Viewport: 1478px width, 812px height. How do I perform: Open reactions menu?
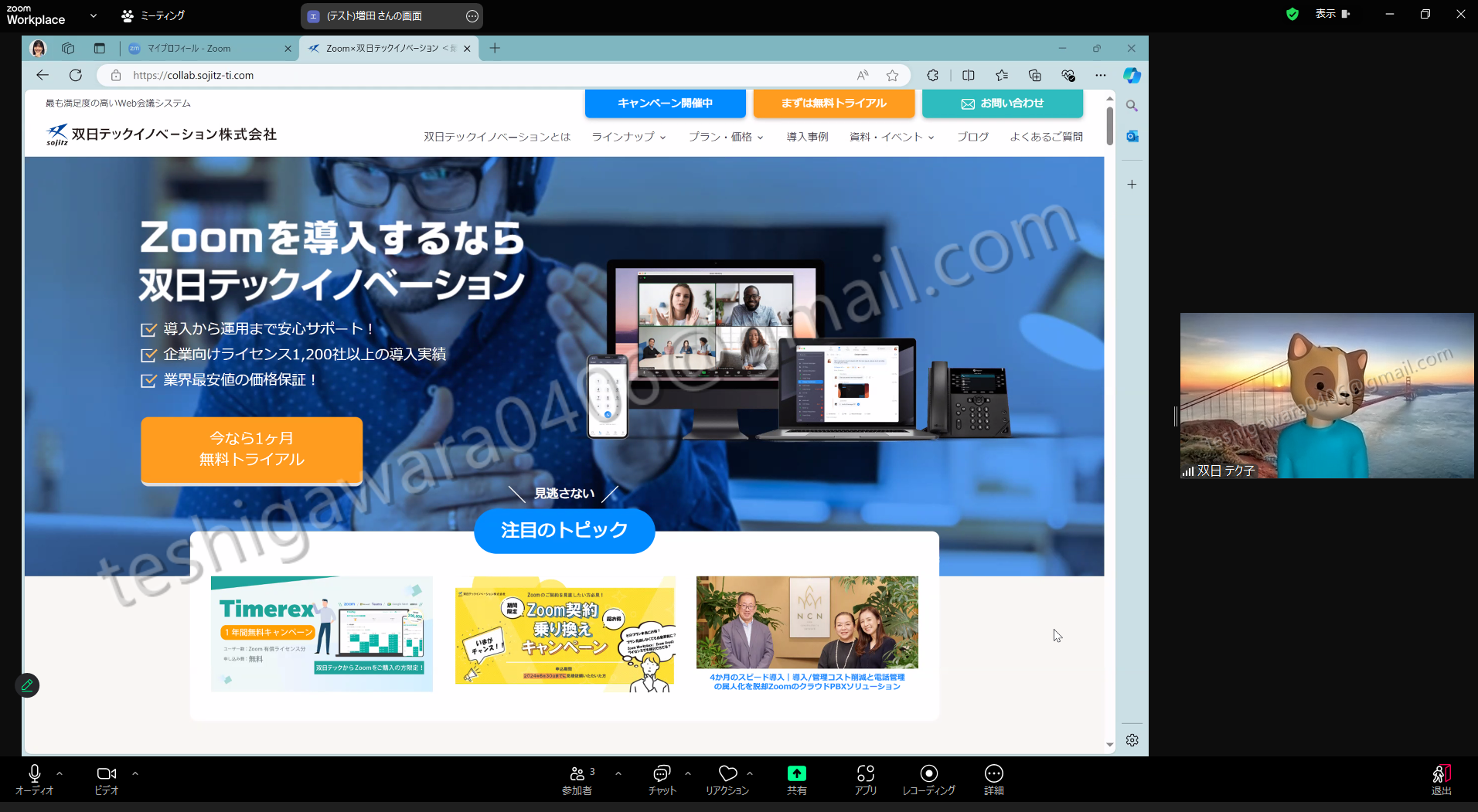pyautogui.click(x=727, y=779)
